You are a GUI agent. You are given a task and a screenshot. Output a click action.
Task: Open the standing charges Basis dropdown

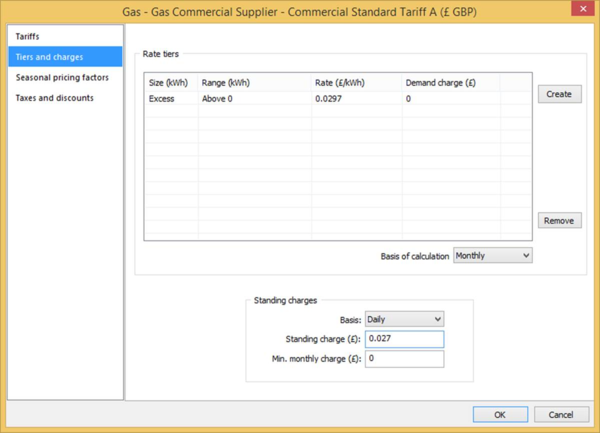[x=404, y=319]
